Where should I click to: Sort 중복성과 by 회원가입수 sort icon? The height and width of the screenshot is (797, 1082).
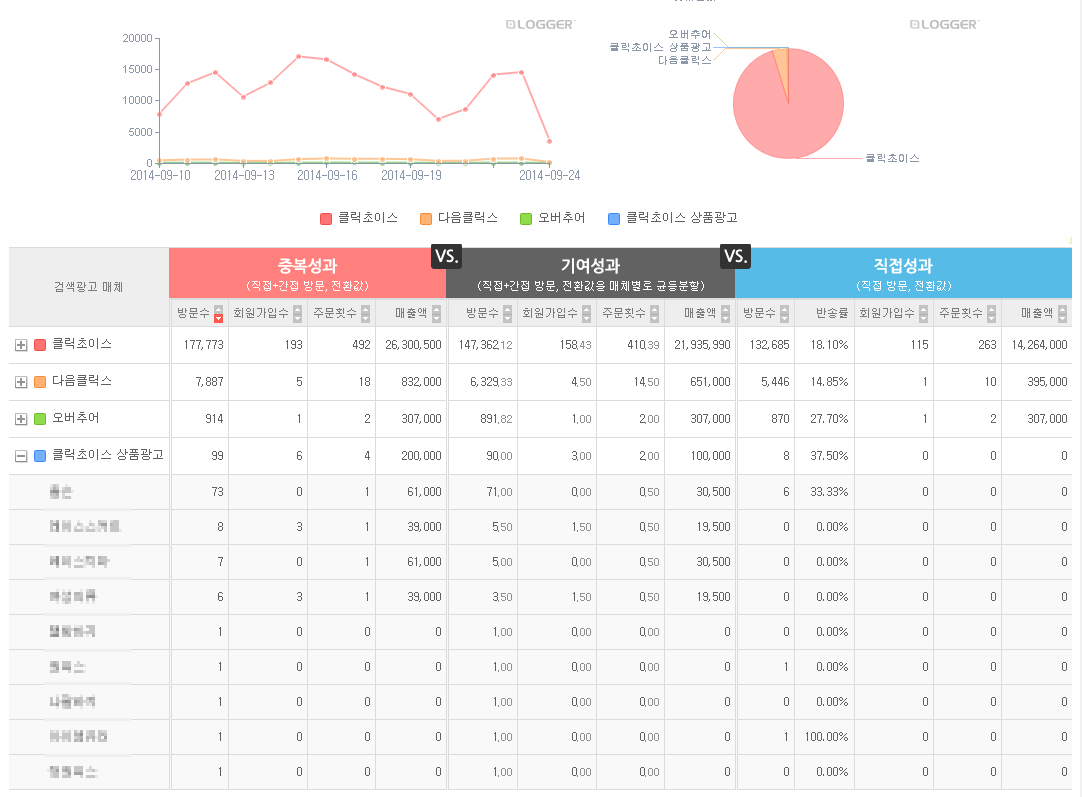point(299,314)
